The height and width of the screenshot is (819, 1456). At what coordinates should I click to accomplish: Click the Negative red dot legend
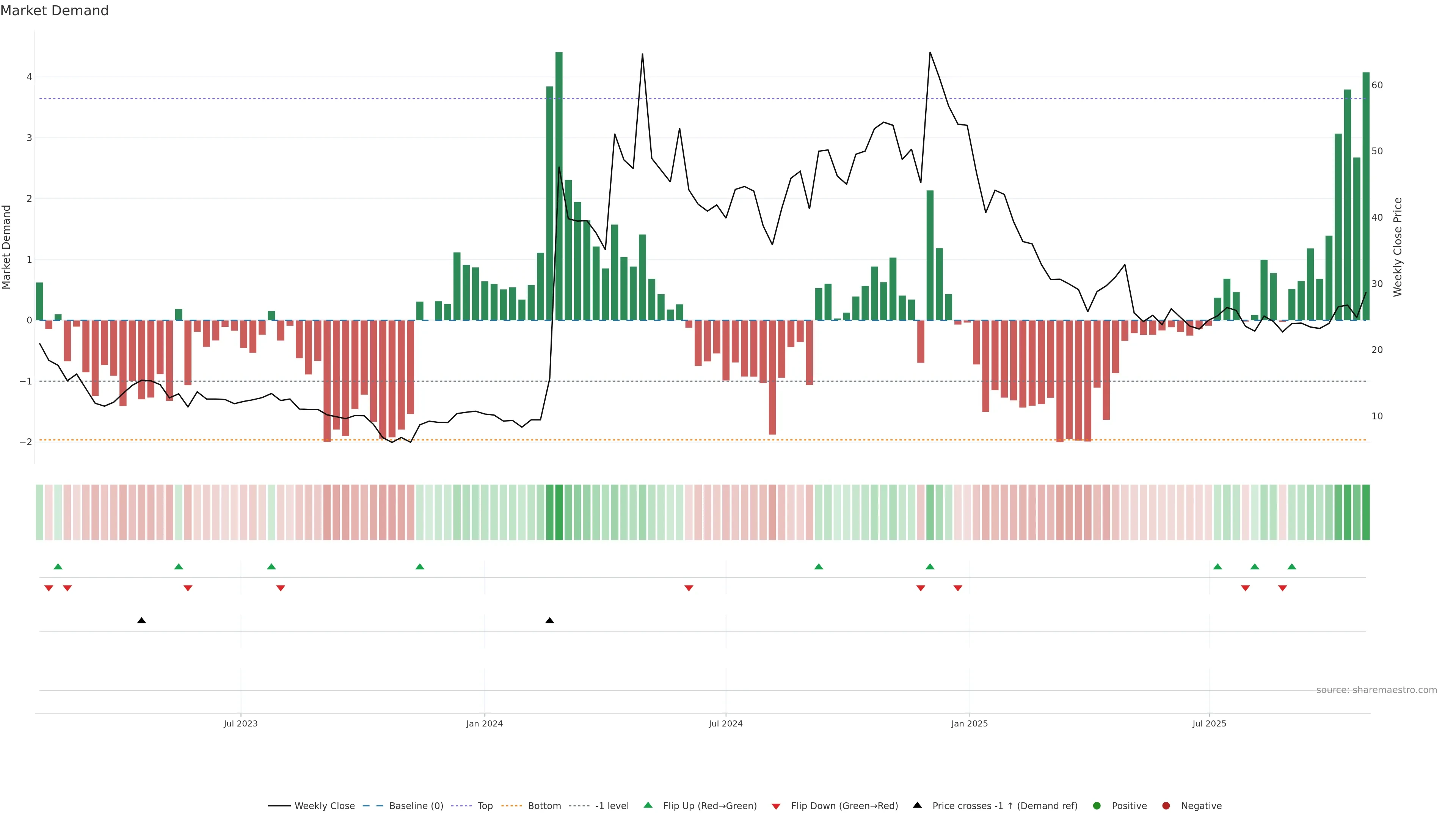click(1166, 806)
